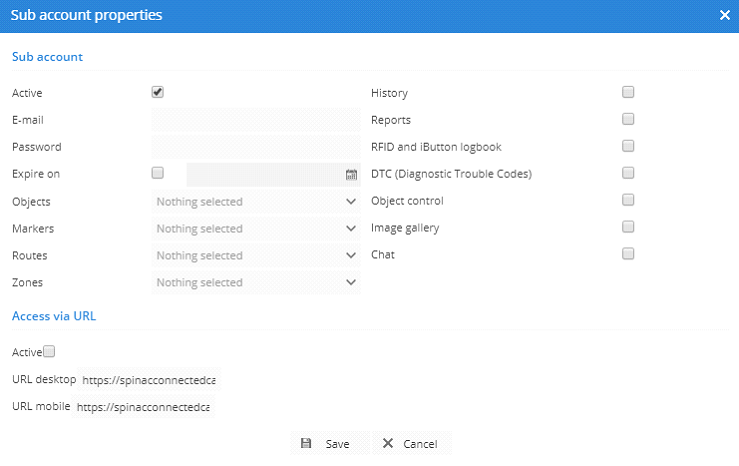Tick the History permission checkbox

click(628, 92)
